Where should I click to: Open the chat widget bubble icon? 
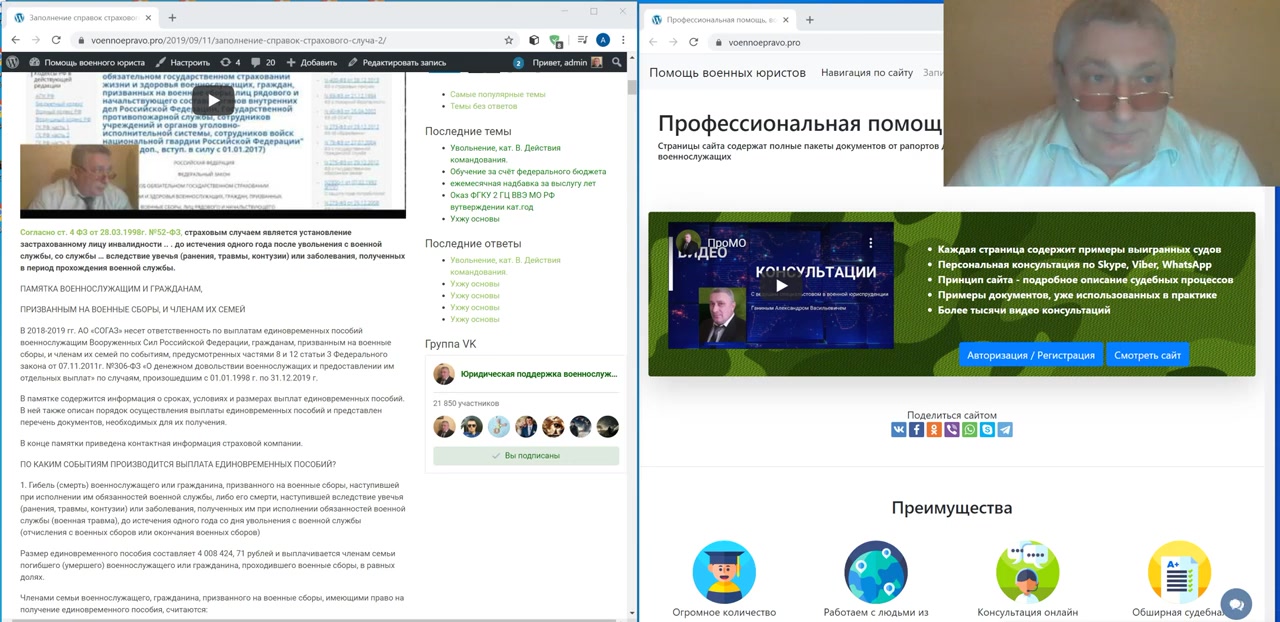click(x=1236, y=604)
